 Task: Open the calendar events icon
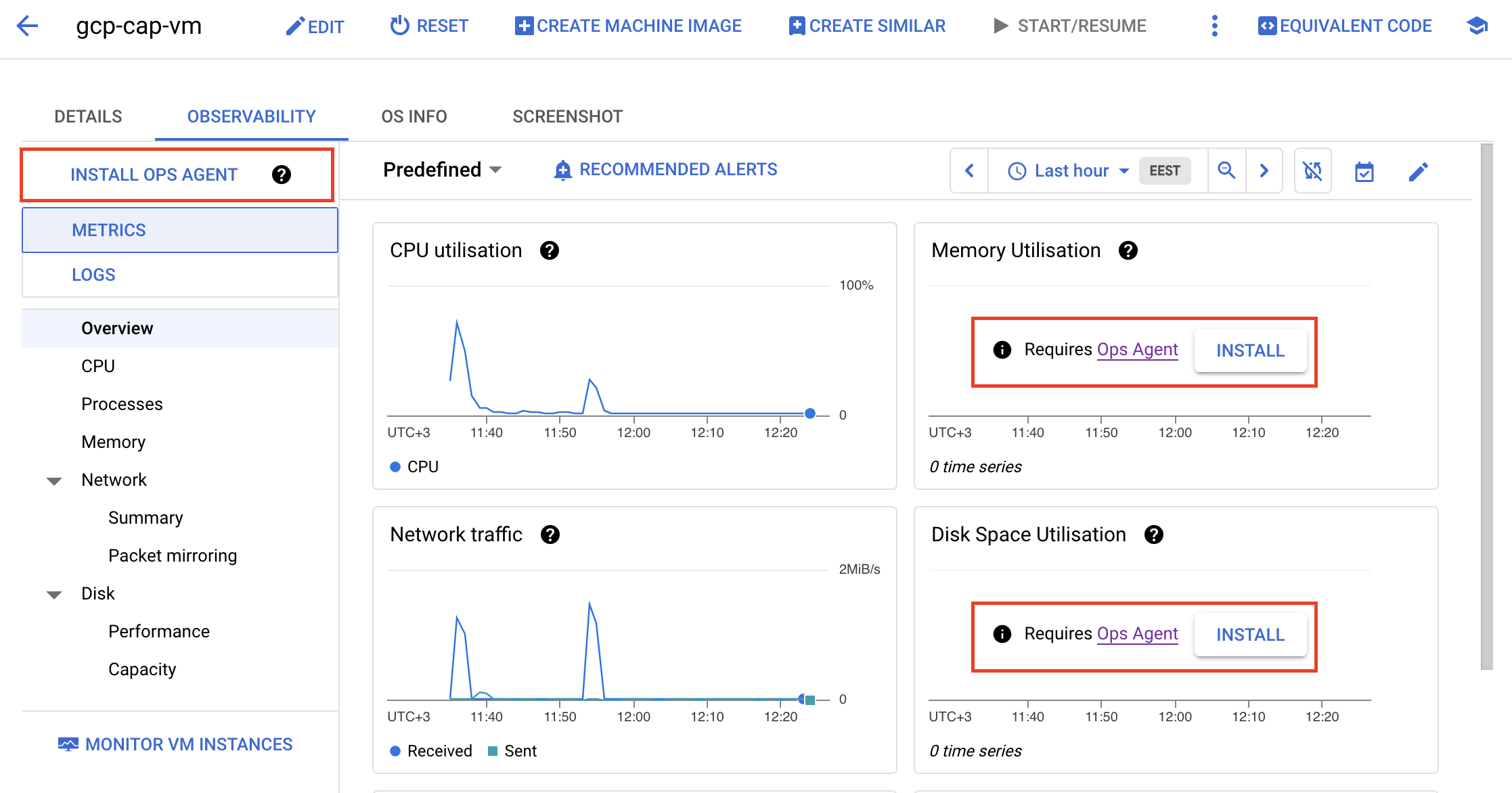[1364, 172]
